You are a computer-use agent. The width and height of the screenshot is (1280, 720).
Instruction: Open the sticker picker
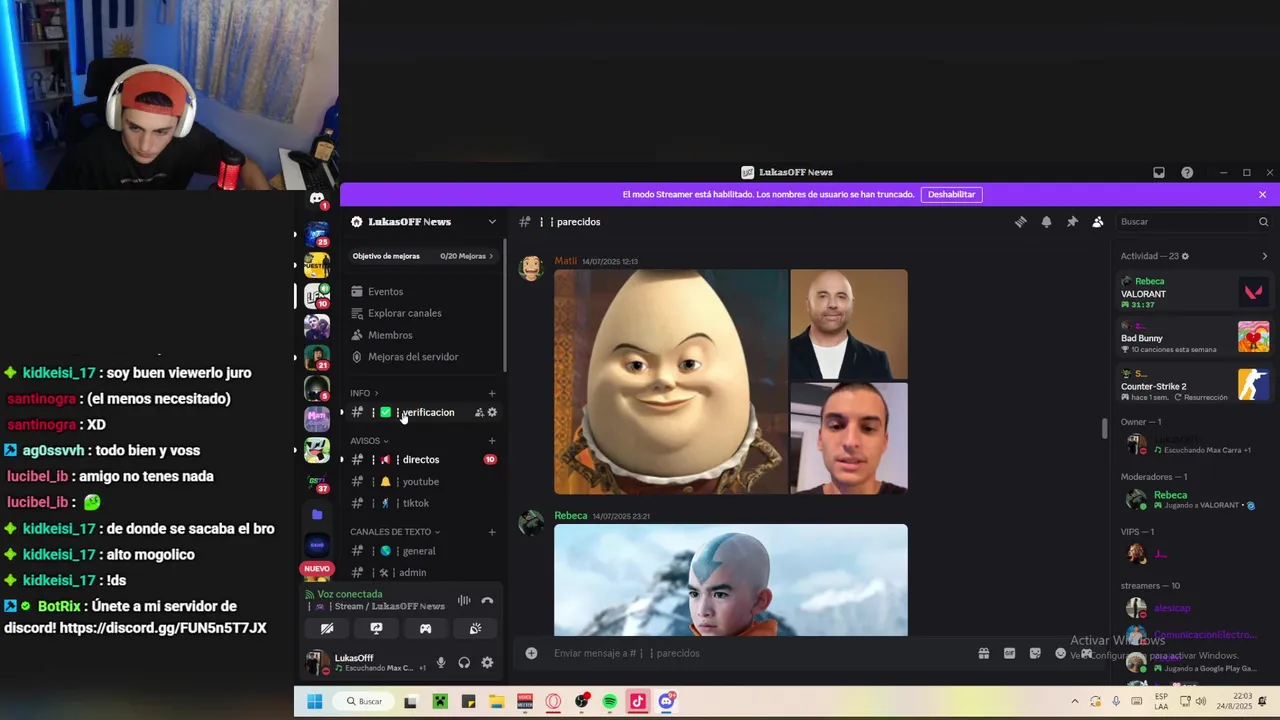1035,653
